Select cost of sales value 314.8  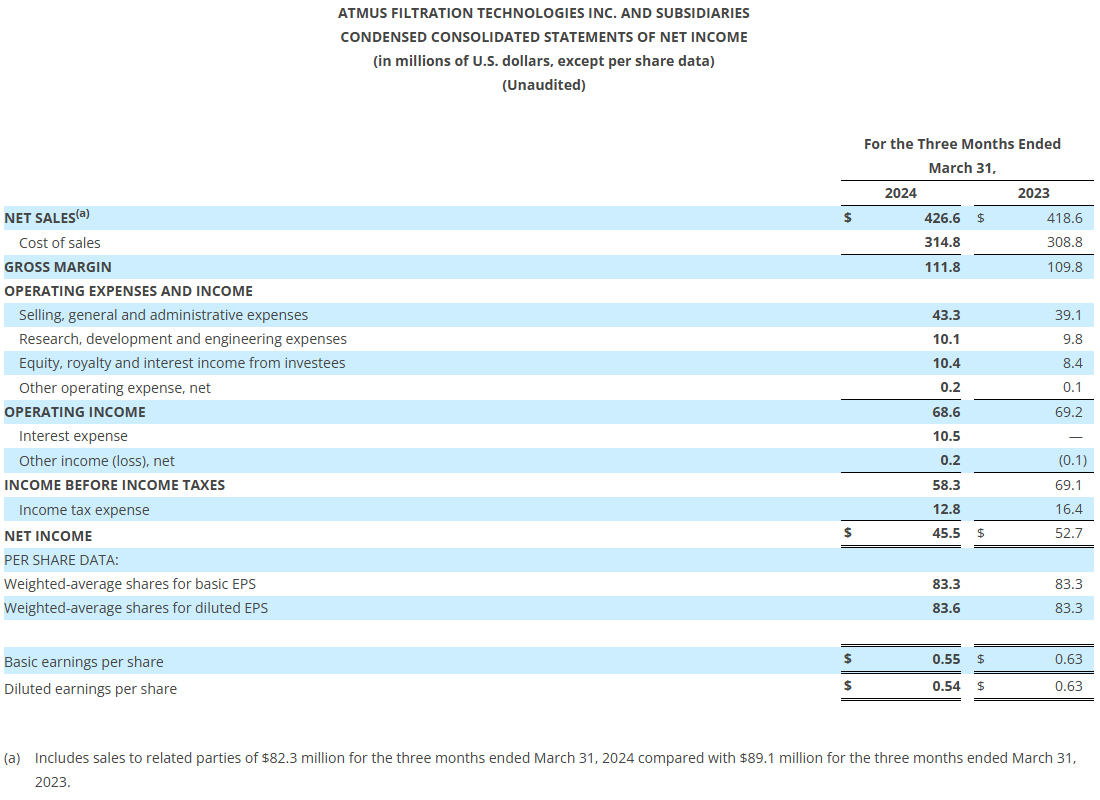[941, 242]
